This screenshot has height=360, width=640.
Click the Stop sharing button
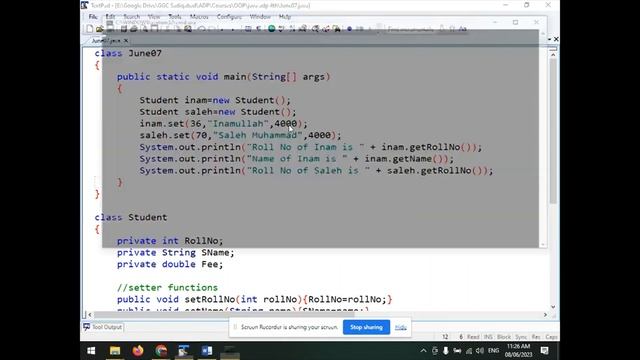pos(366,327)
